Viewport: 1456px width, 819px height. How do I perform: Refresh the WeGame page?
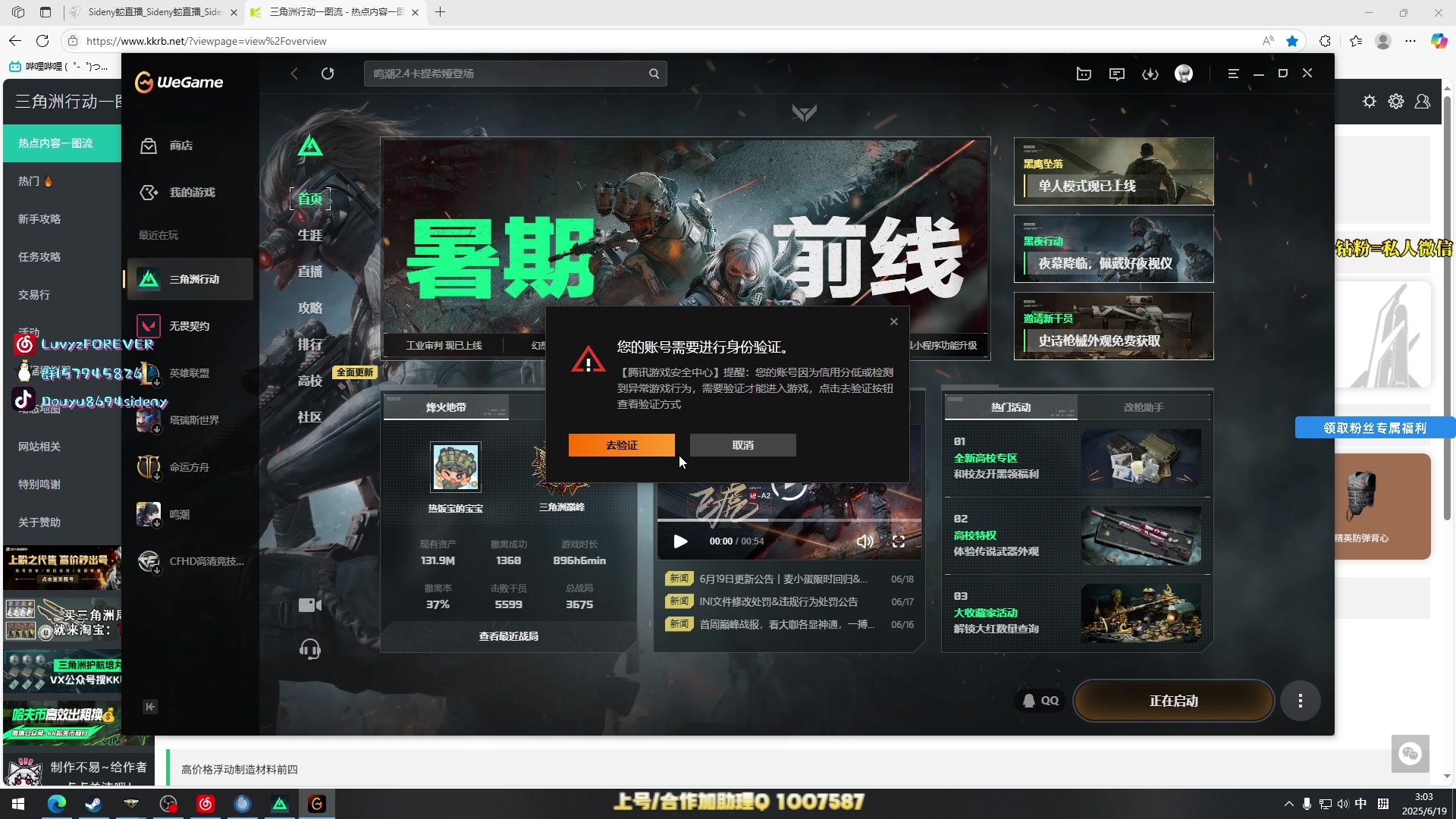pyautogui.click(x=328, y=74)
